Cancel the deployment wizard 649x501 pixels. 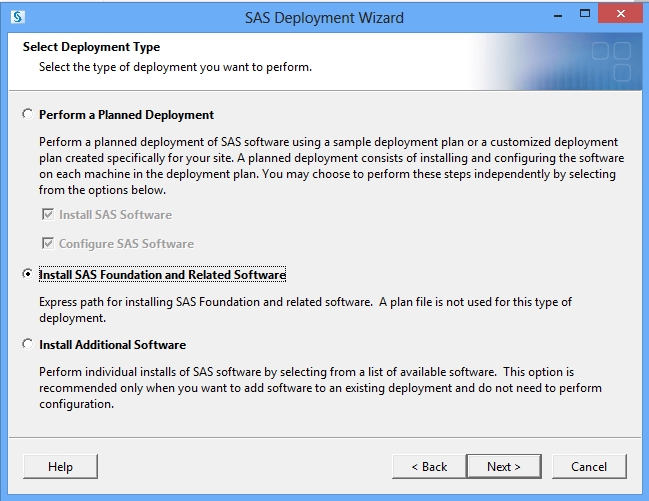point(589,467)
